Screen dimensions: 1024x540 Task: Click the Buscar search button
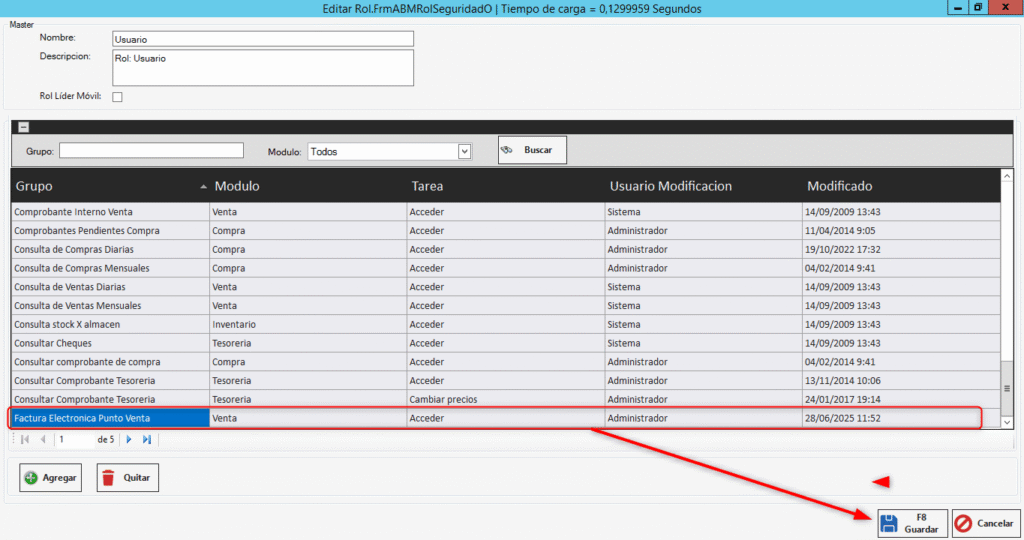point(532,150)
